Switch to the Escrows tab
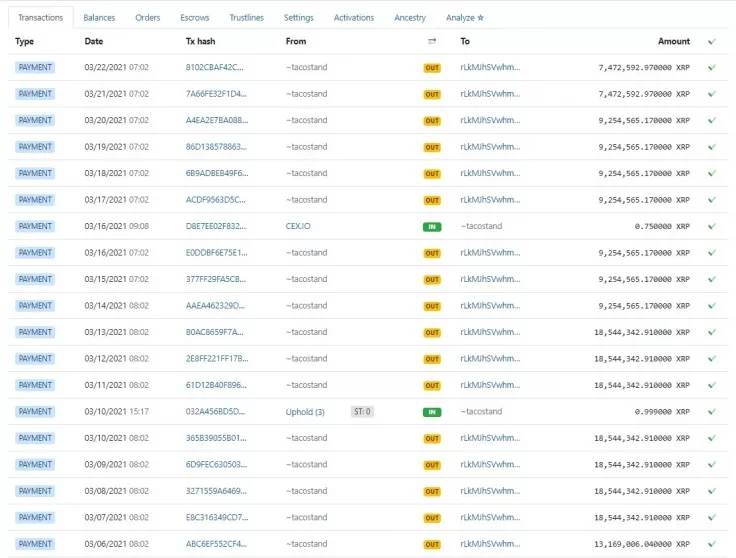Image resolution: width=736 pixels, height=558 pixels. click(194, 18)
